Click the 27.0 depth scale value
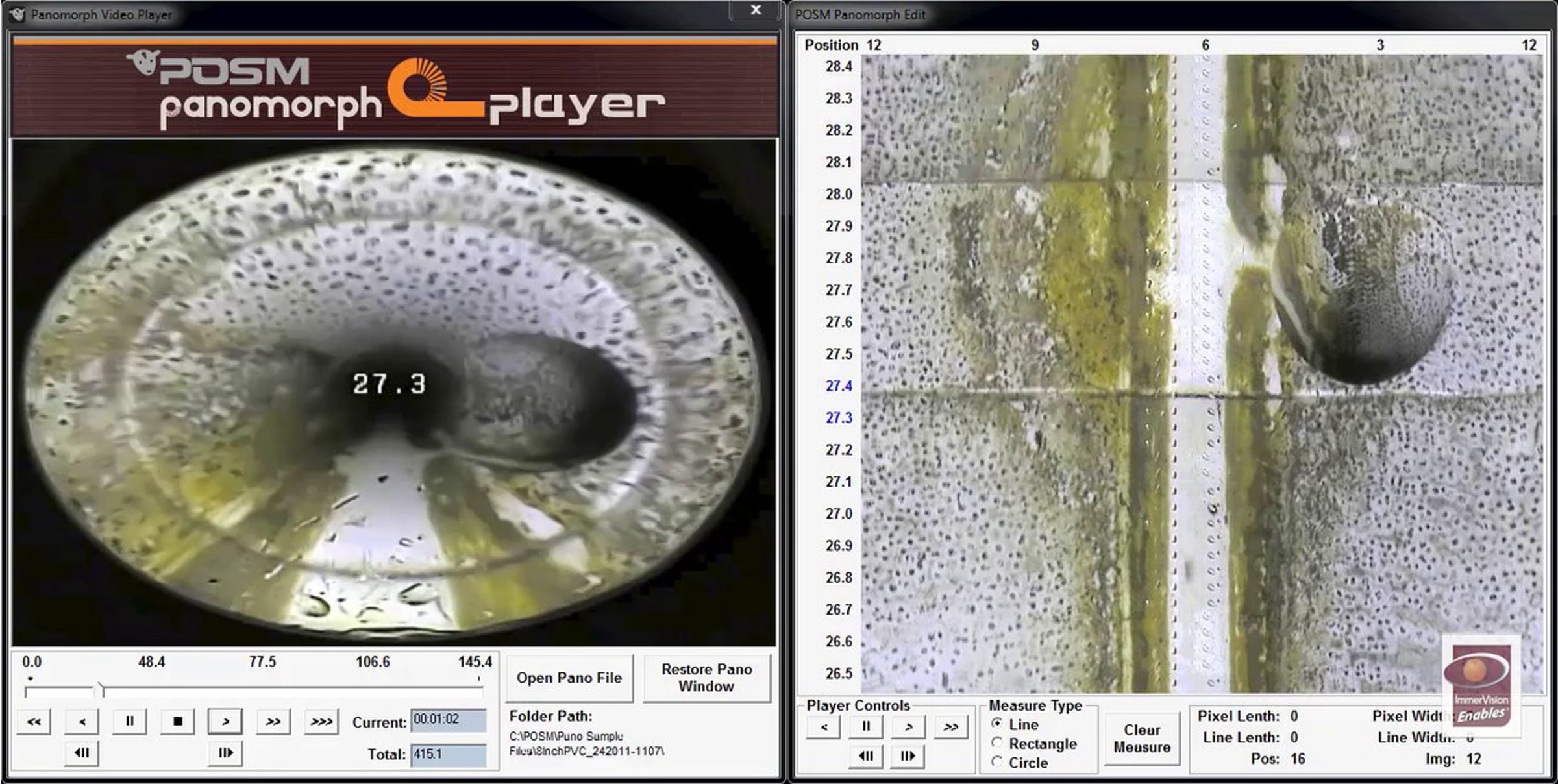 tap(839, 514)
